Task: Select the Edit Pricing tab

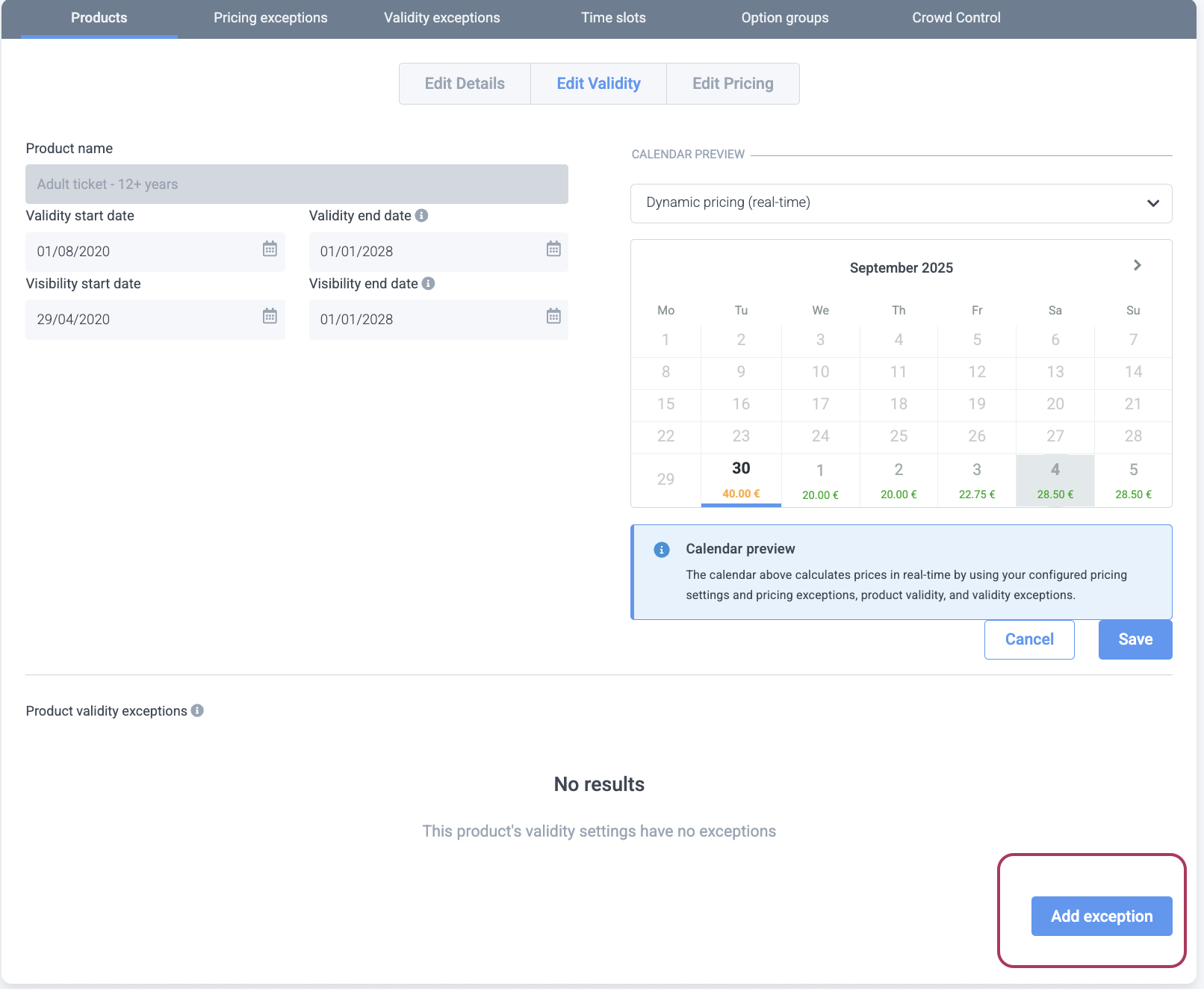Action: 733,84
